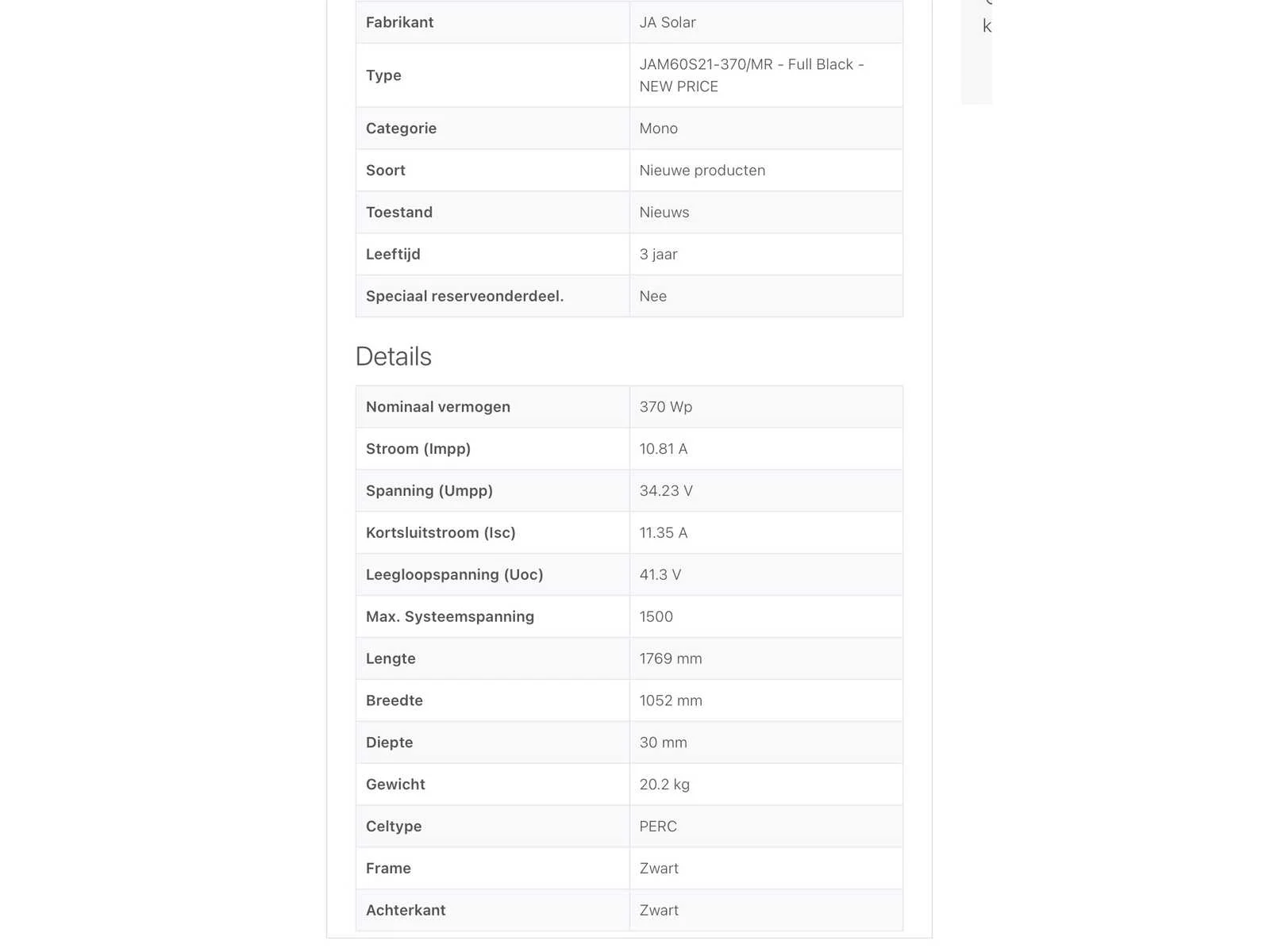
Task: Select the Lengte 1769 mm value
Action: tap(671, 659)
